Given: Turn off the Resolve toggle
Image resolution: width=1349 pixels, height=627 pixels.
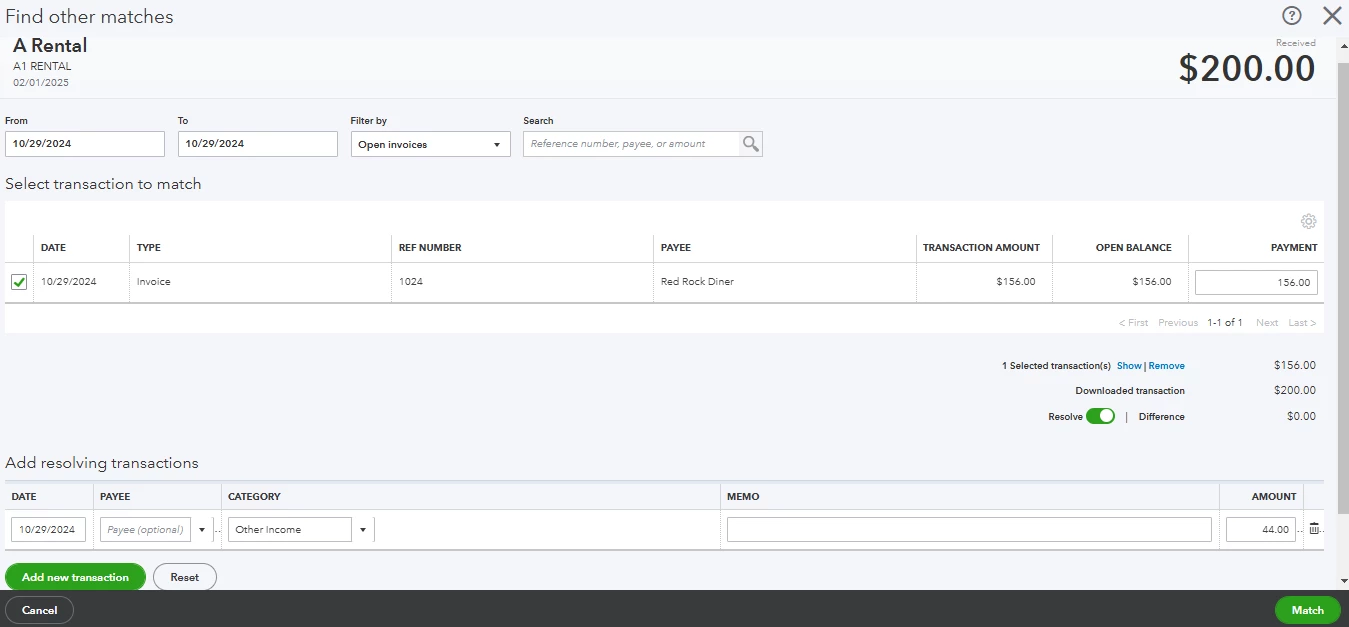Looking at the screenshot, I should [x=1100, y=416].
